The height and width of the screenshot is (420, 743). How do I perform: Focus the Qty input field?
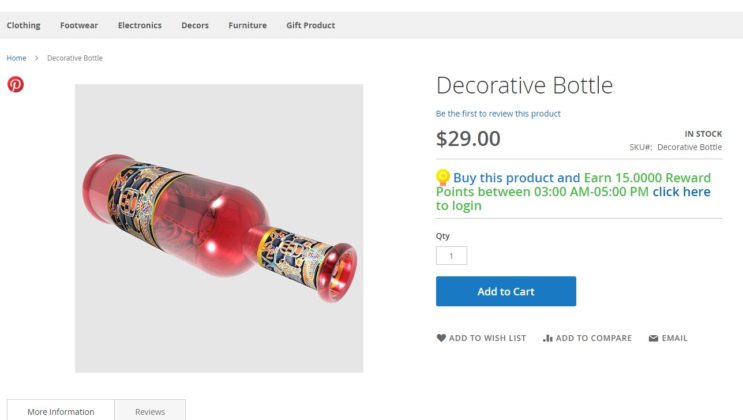click(451, 255)
